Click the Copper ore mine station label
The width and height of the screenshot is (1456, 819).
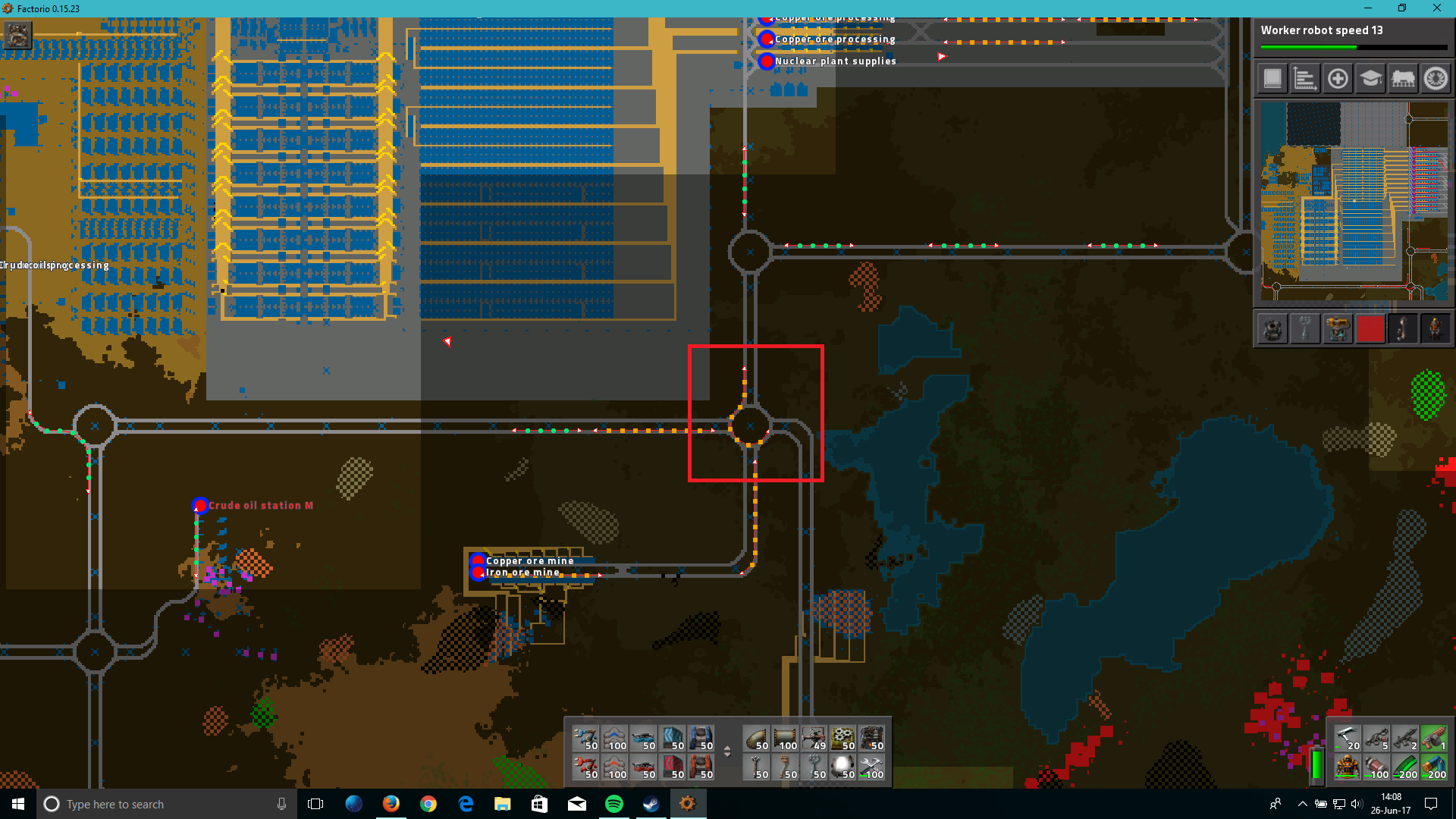(x=529, y=561)
